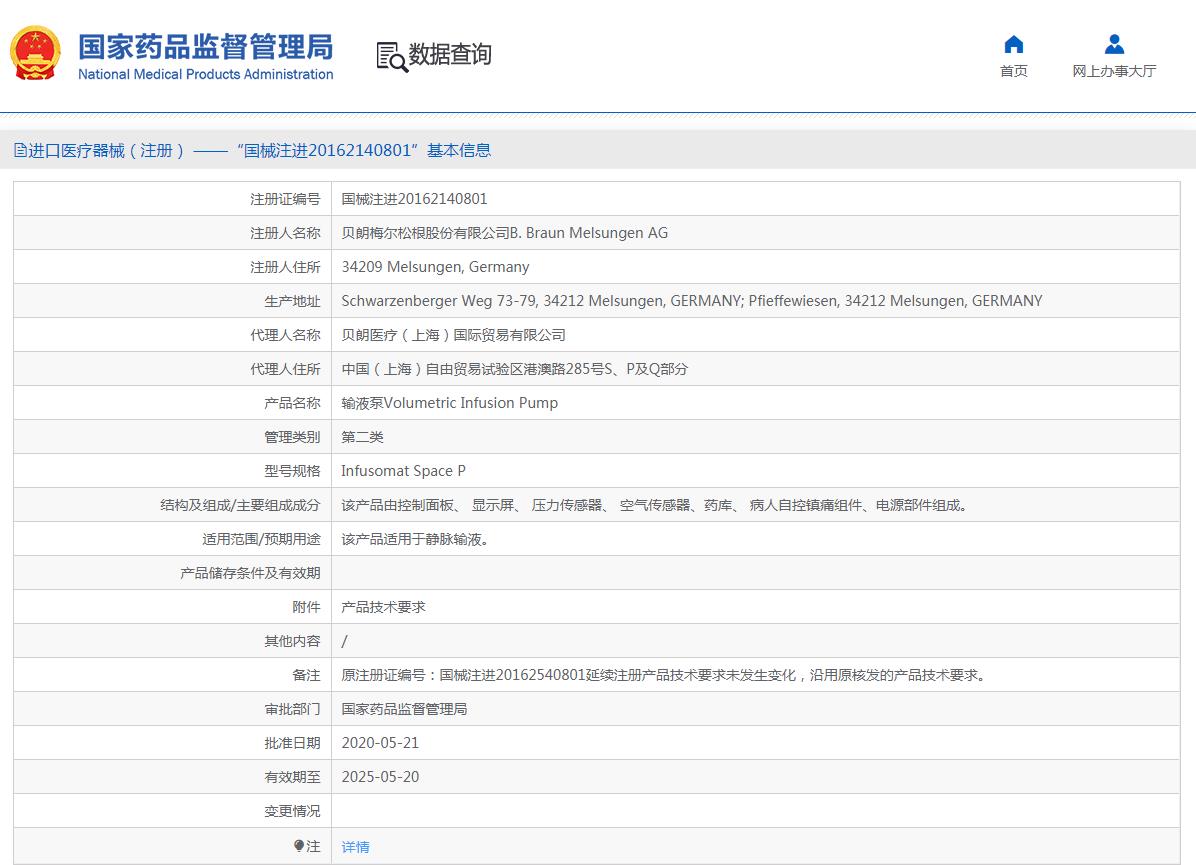Click expiry date 2025-05-20
1196x865 pixels.
(x=380, y=777)
